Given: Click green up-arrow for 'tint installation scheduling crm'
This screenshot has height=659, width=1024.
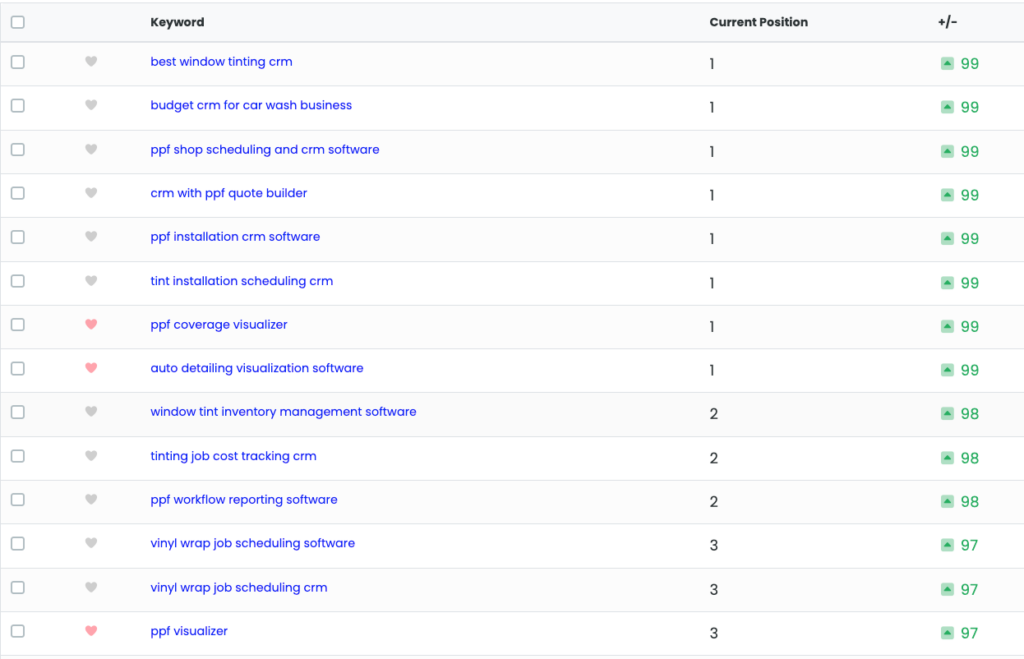Looking at the screenshot, I should (x=947, y=283).
